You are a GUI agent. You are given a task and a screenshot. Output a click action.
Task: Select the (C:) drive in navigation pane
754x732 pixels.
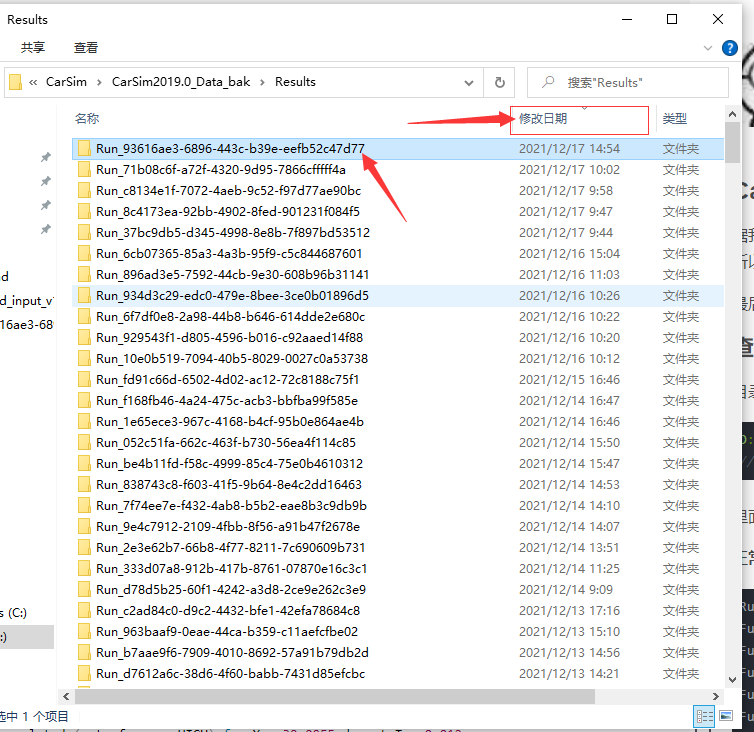click(13, 613)
